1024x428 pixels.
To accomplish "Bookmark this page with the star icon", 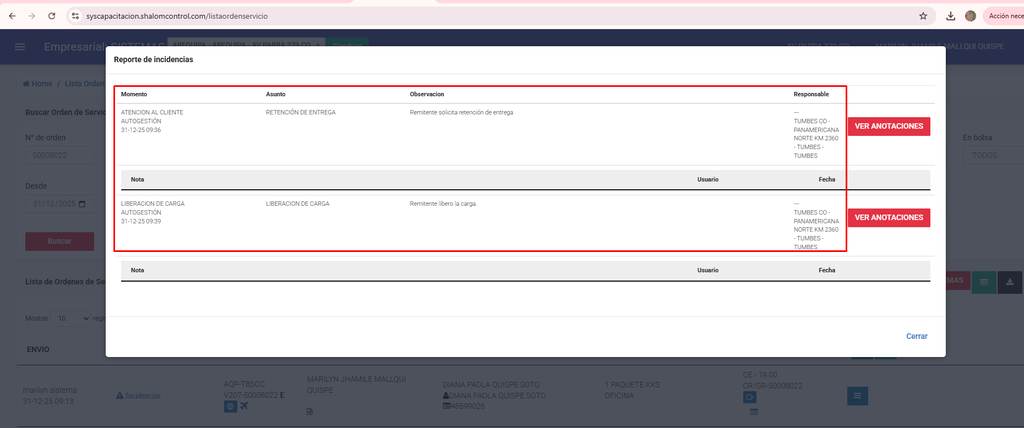I will [922, 16].
